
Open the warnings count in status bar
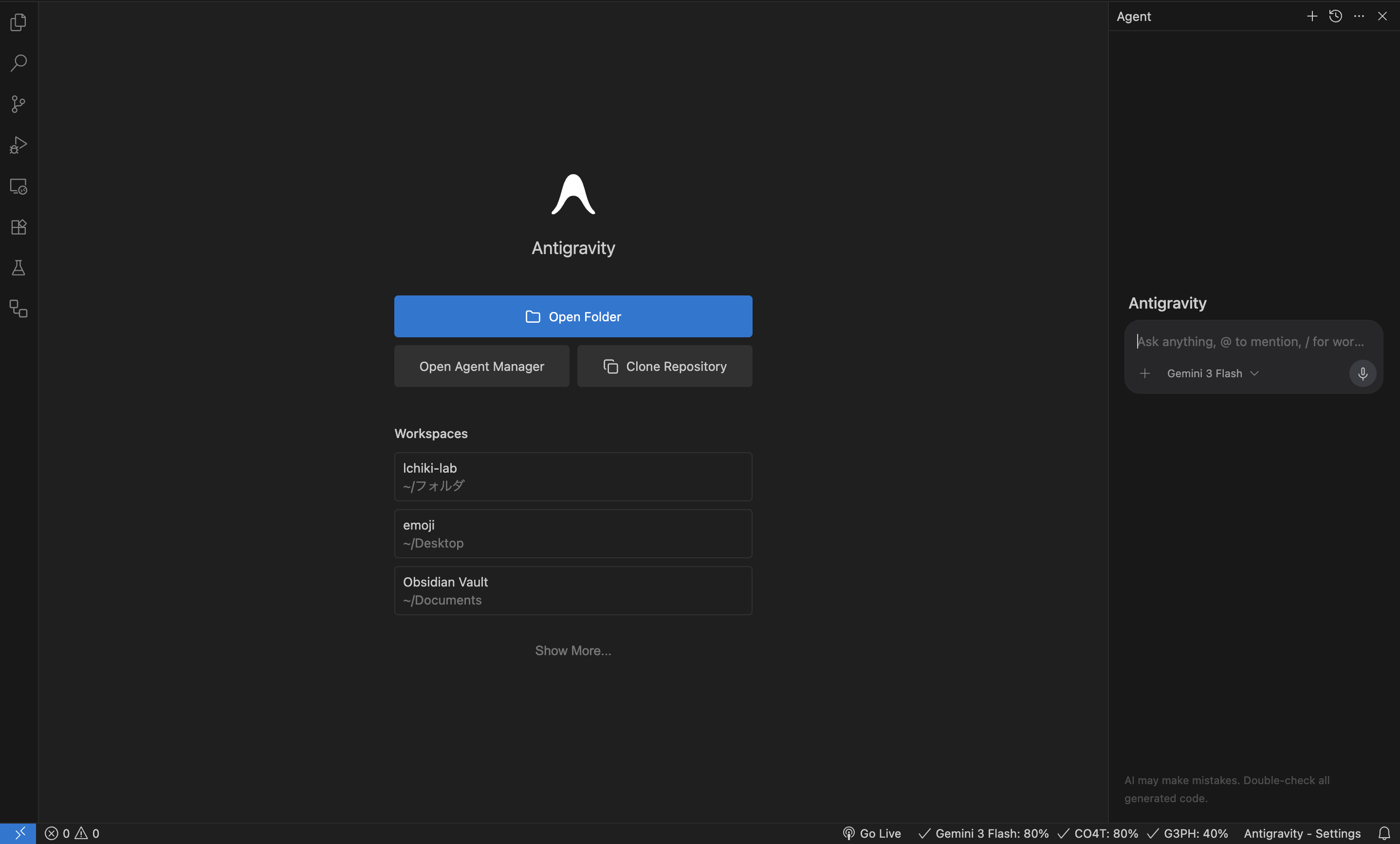pos(87,833)
